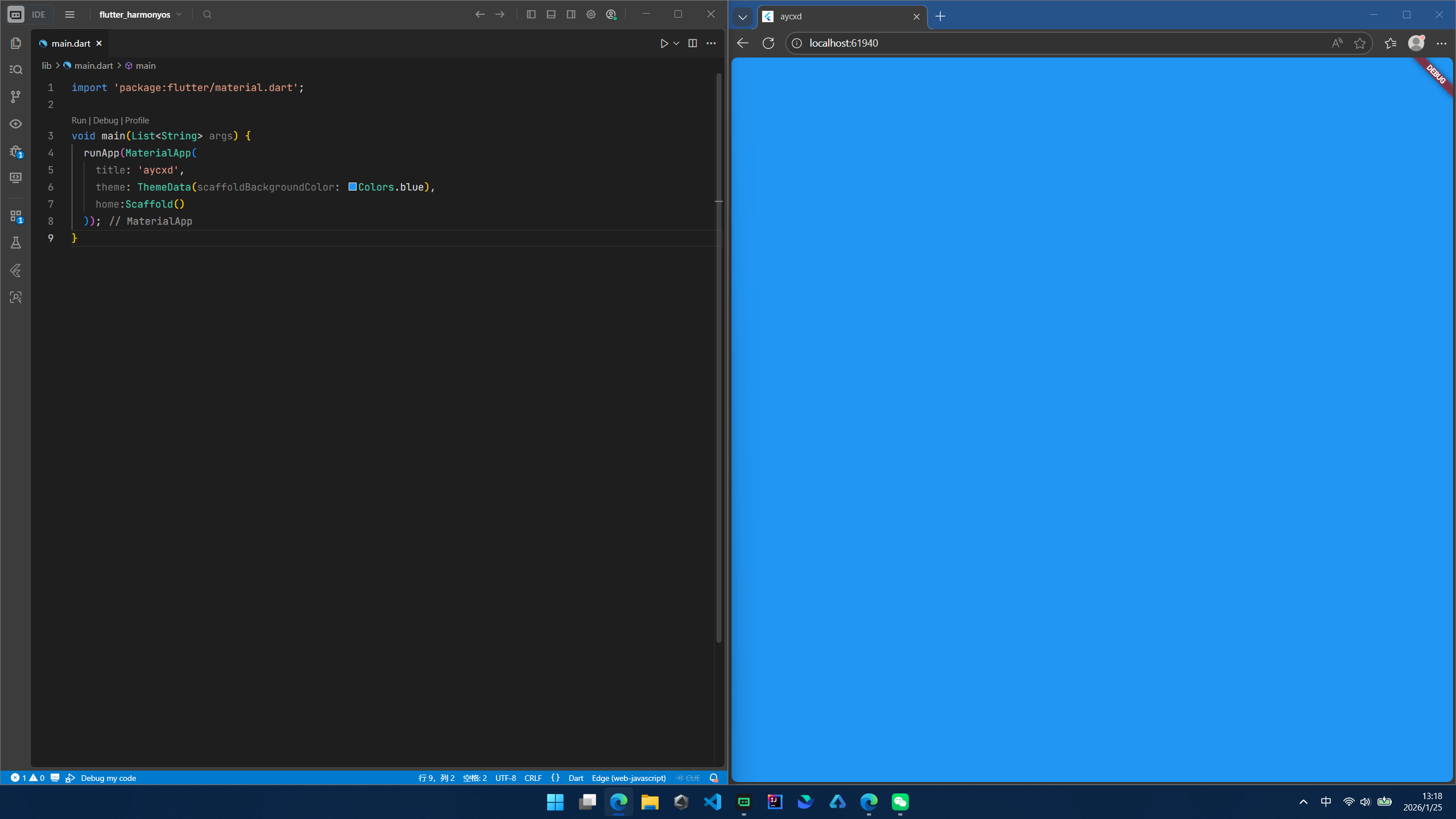The height and width of the screenshot is (819, 1456).
Task: Open the Flutter sidebar icon
Action: click(16, 270)
